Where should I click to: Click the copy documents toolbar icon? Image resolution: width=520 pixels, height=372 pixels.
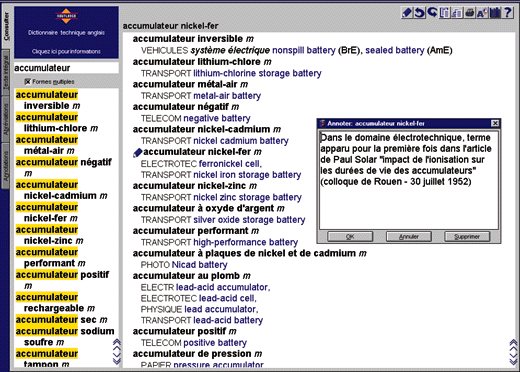pos(445,13)
